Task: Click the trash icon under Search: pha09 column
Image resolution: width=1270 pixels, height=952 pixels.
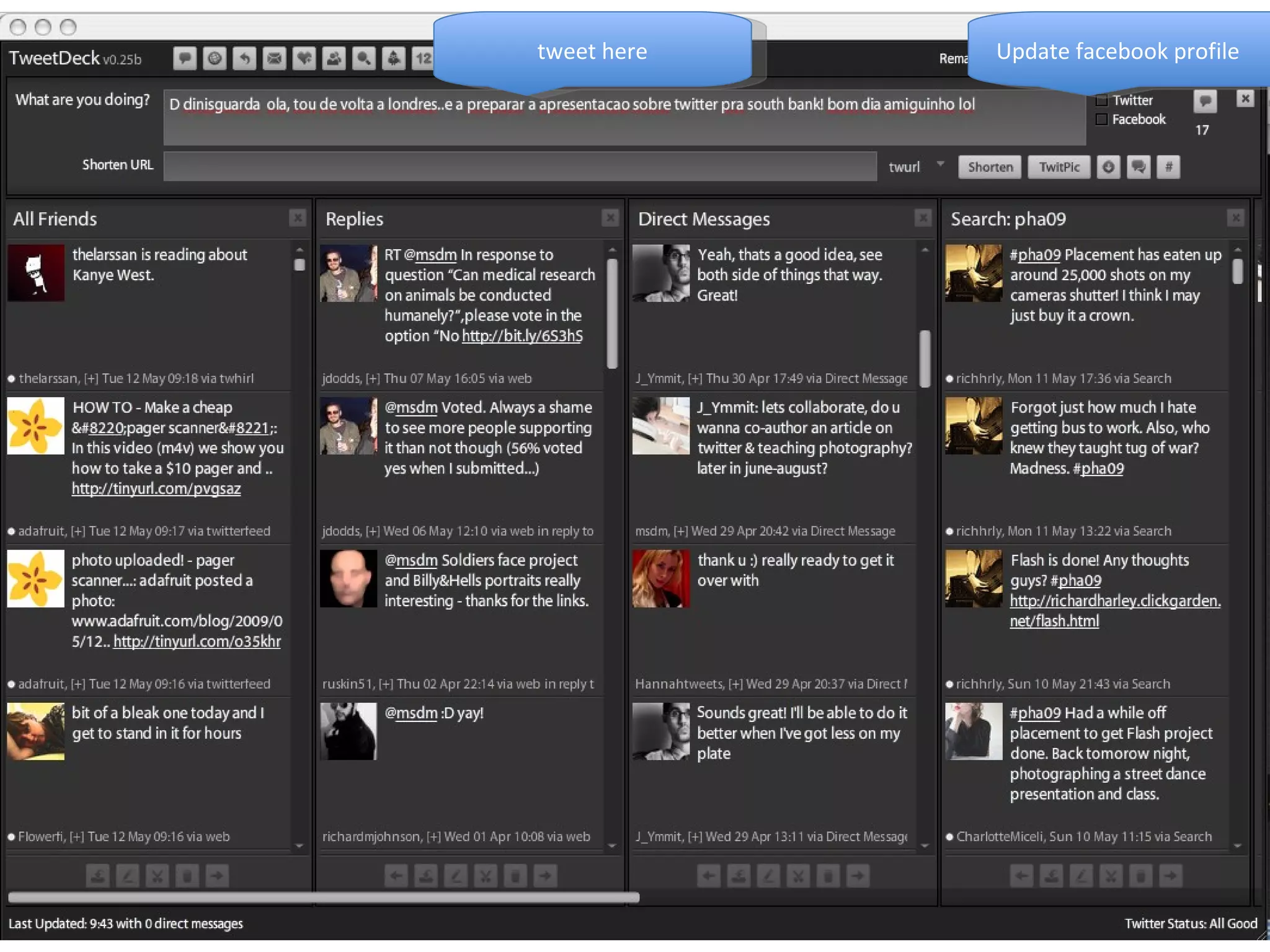Action: coord(1140,876)
